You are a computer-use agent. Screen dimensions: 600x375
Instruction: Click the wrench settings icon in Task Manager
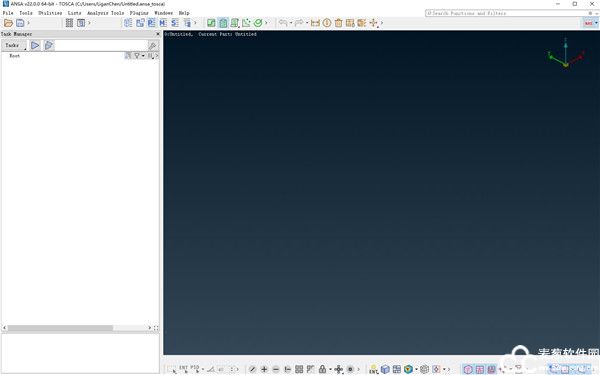click(152, 46)
